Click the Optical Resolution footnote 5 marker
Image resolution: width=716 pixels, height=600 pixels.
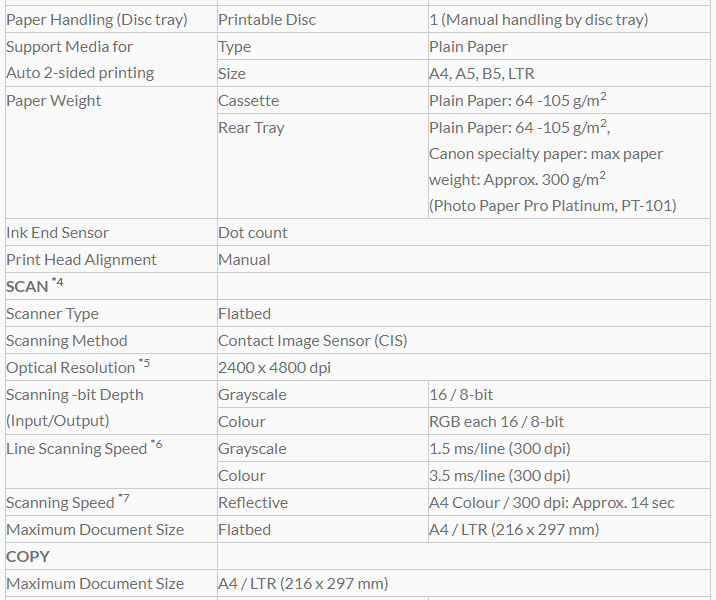[x=145, y=363]
